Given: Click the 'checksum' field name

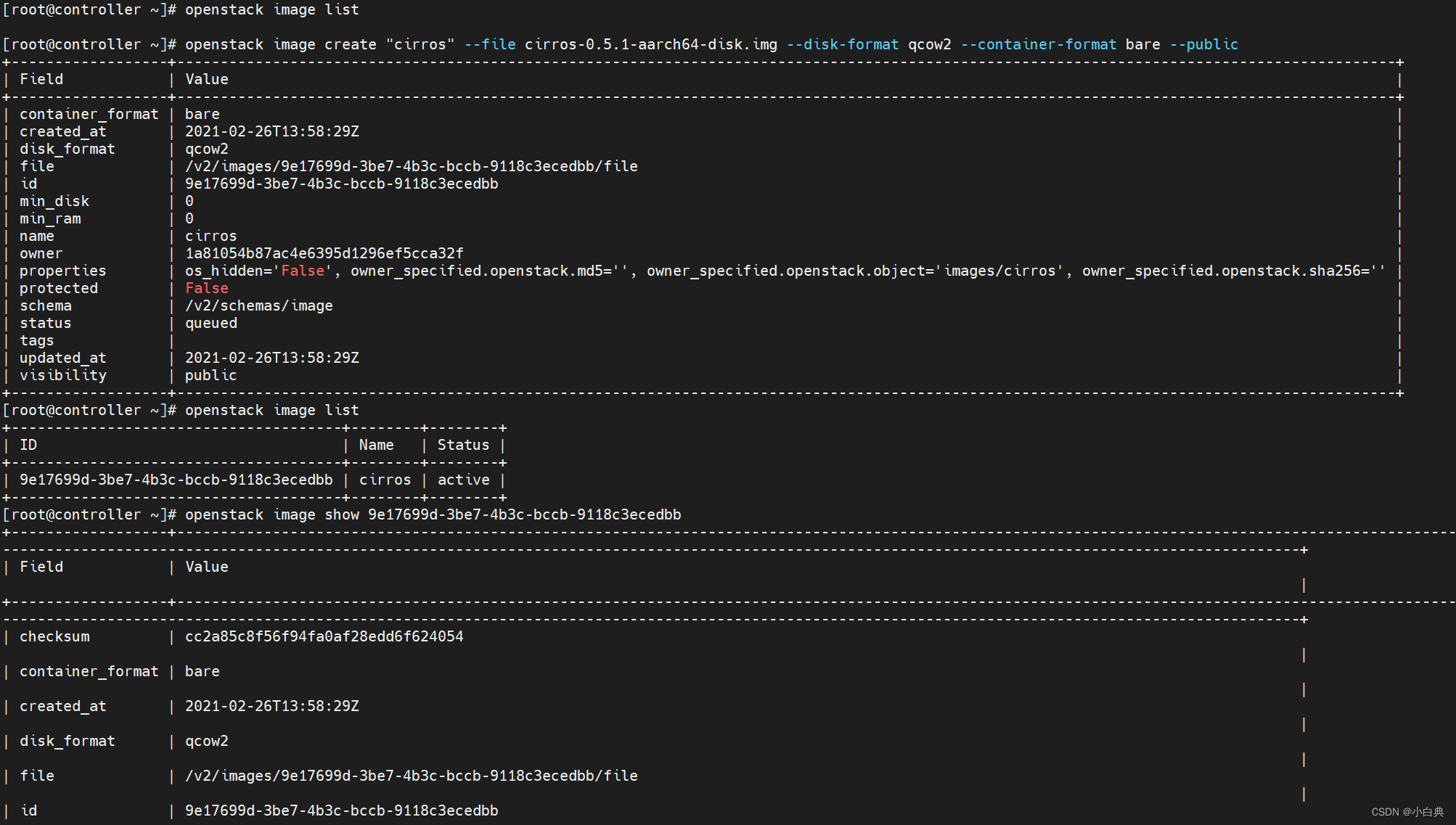Looking at the screenshot, I should point(54,637).
